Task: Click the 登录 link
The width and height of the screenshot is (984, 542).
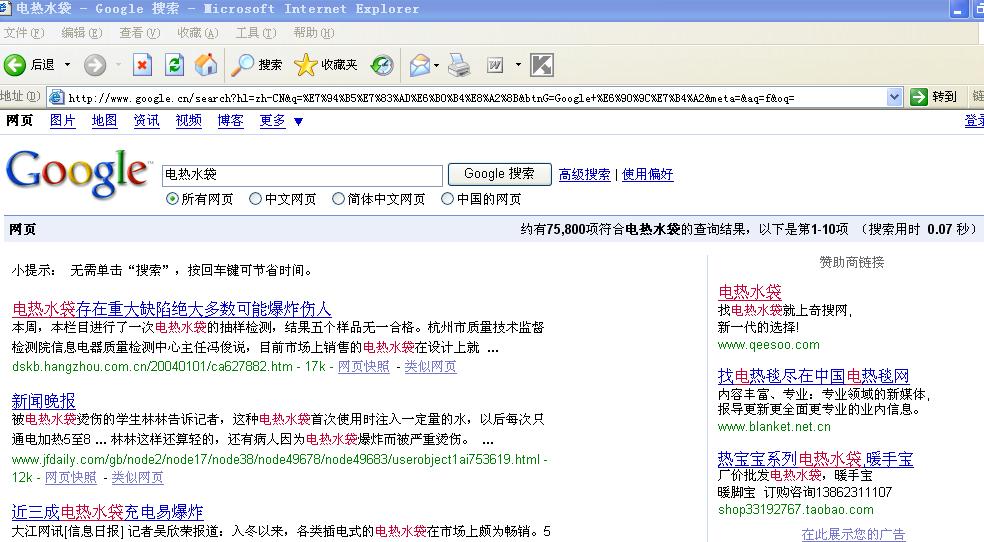Action: (975, 120)
